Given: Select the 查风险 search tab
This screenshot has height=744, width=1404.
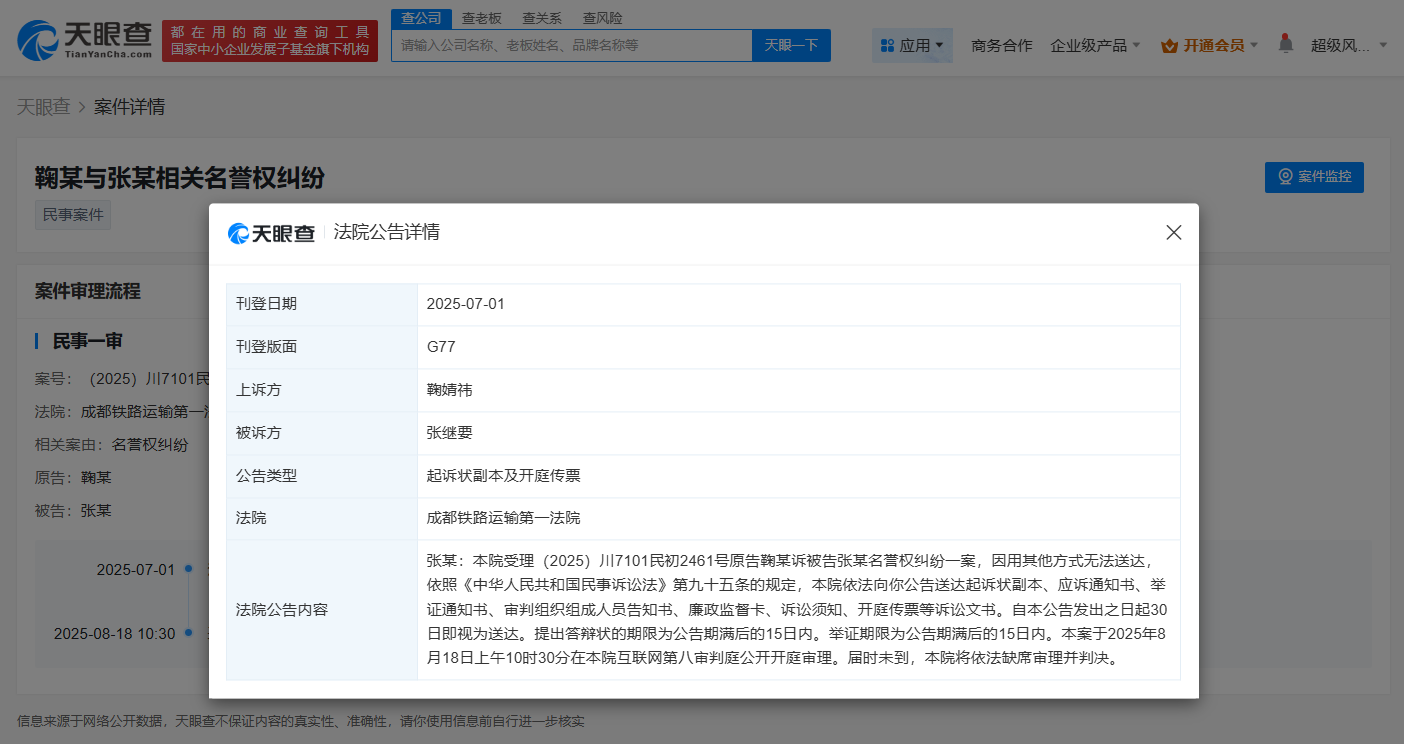Looking at the screenshot, I should point(603,18).
